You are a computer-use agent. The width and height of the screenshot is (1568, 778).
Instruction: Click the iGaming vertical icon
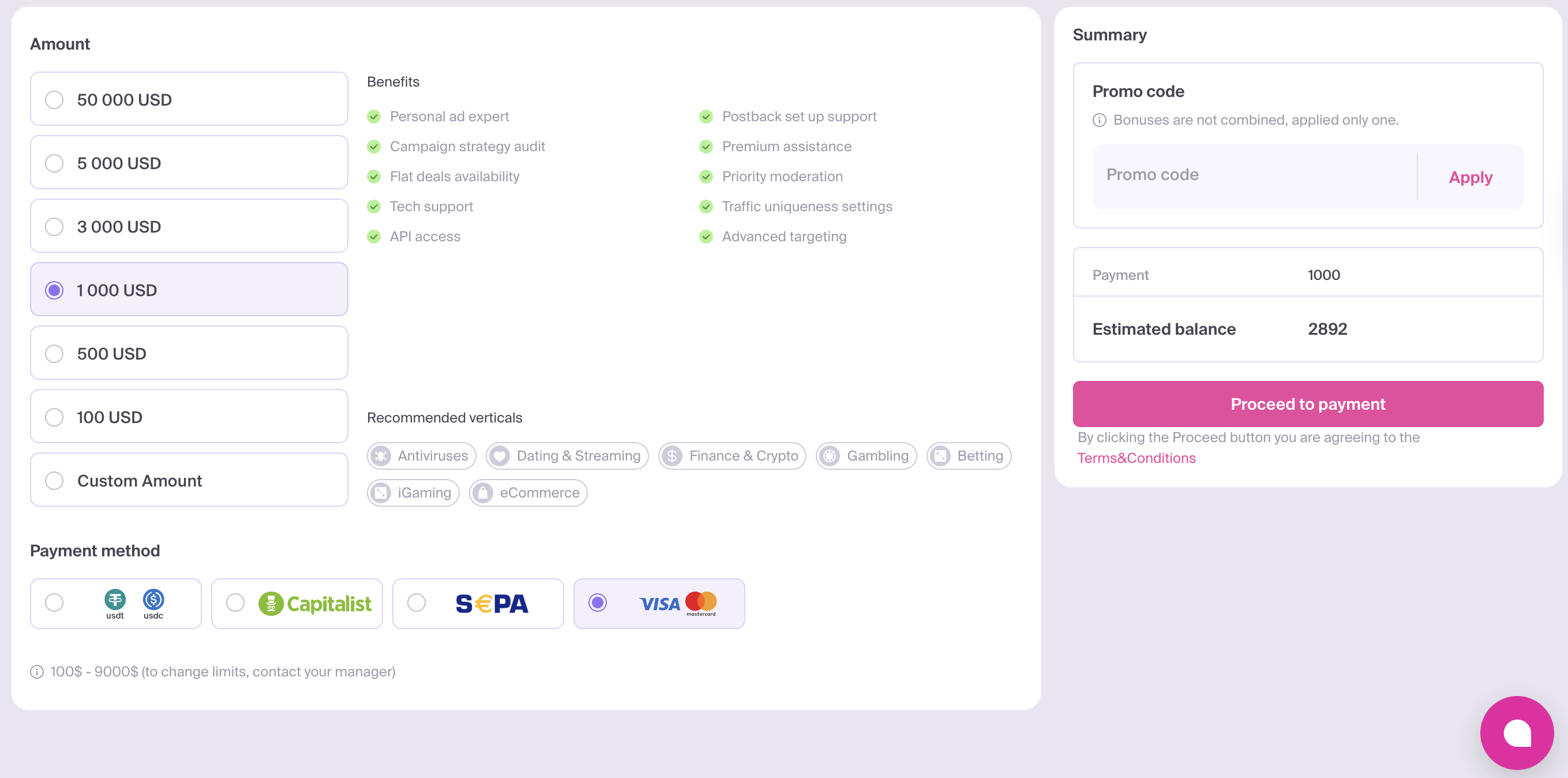381,492
